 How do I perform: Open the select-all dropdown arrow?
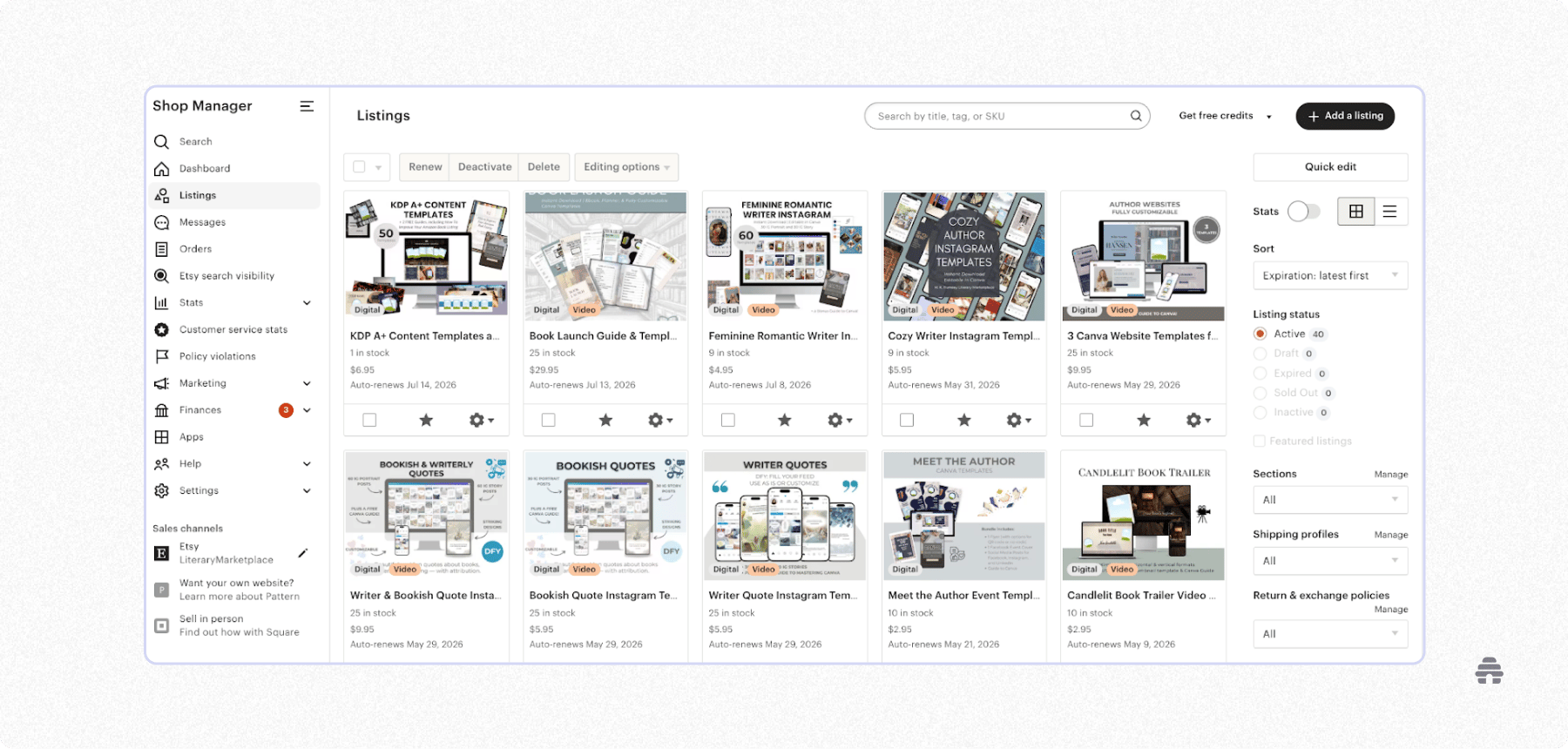378,167
